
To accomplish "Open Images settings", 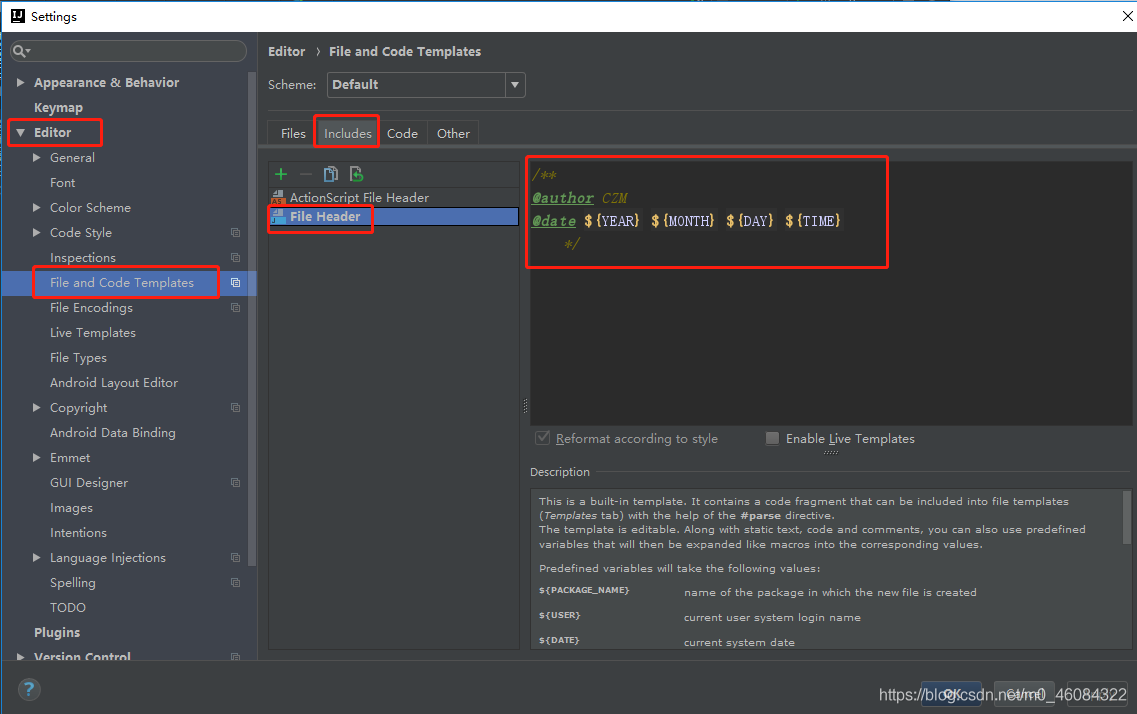I will pos(71,507).
